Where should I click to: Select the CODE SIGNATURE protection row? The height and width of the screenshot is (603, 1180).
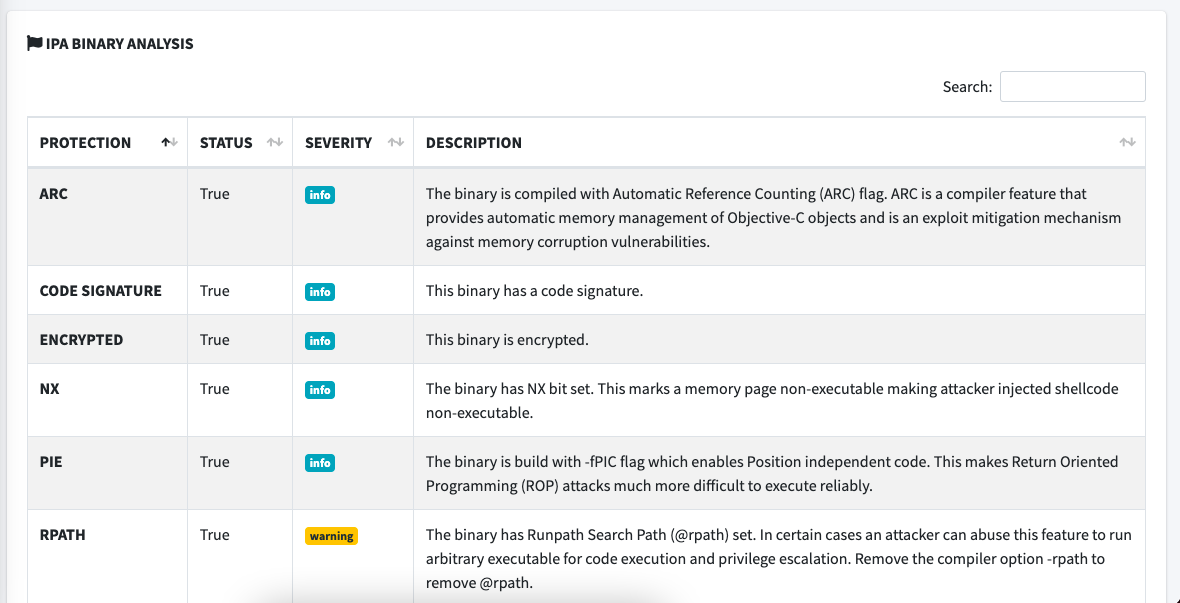(99, 290)
